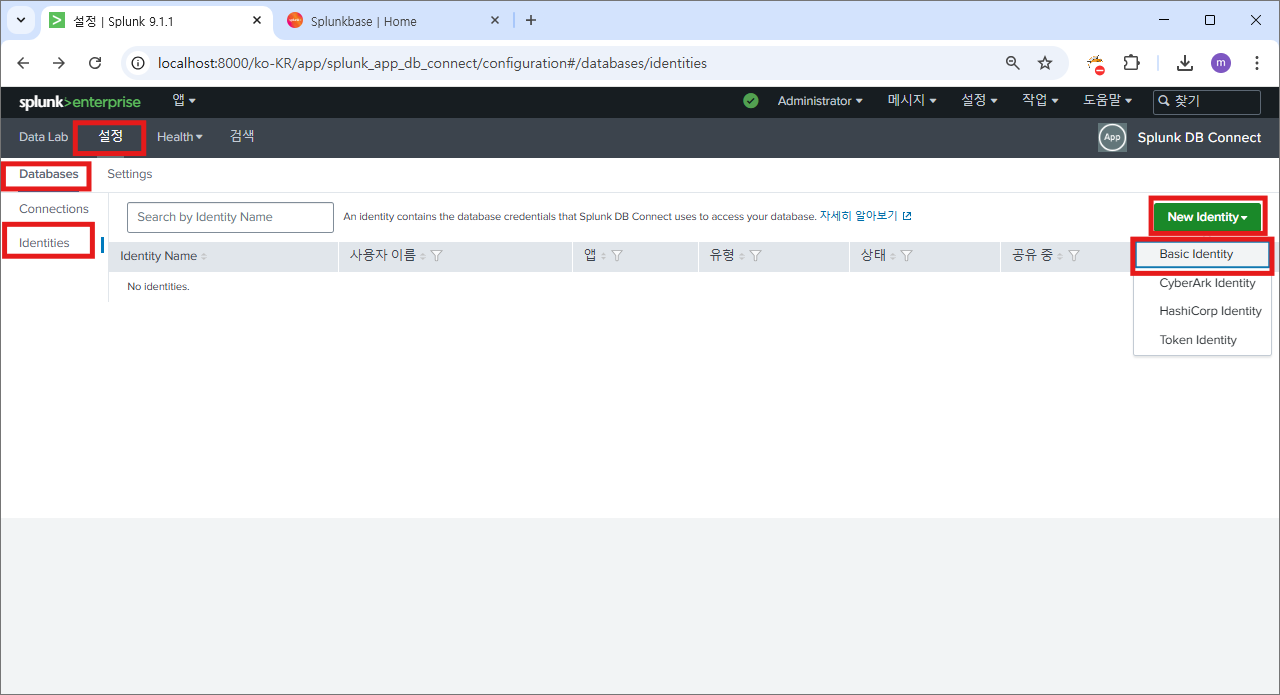Choose Basic Identity from menu
Screen dimensions: 1280x695
pyautogui.click(x=1202, y=254)
